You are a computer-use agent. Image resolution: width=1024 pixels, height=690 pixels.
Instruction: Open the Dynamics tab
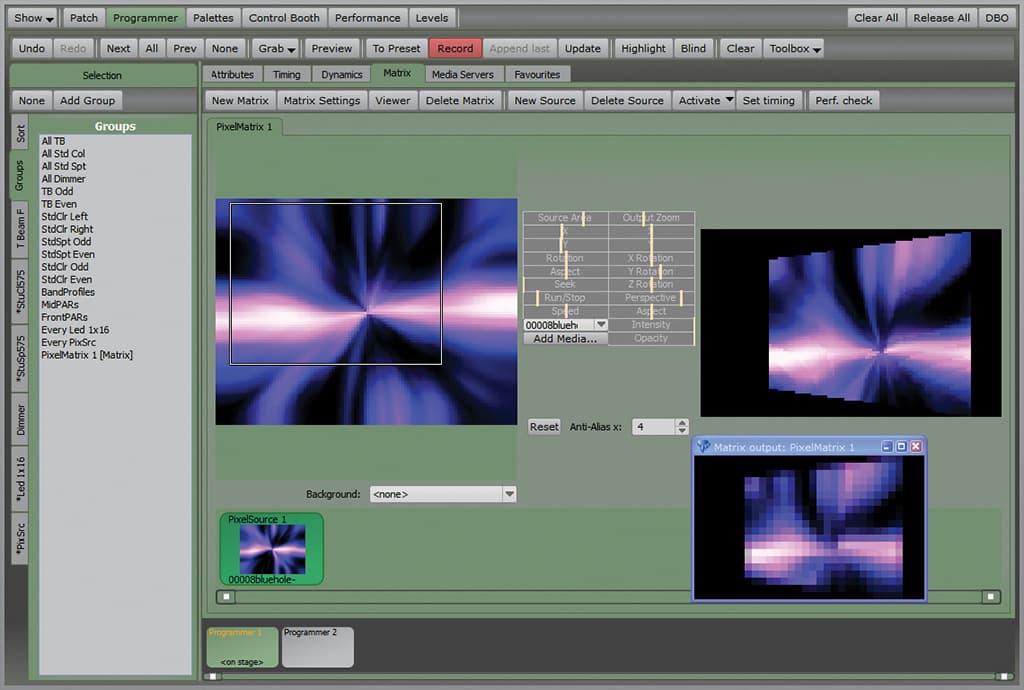pos(342,74)
